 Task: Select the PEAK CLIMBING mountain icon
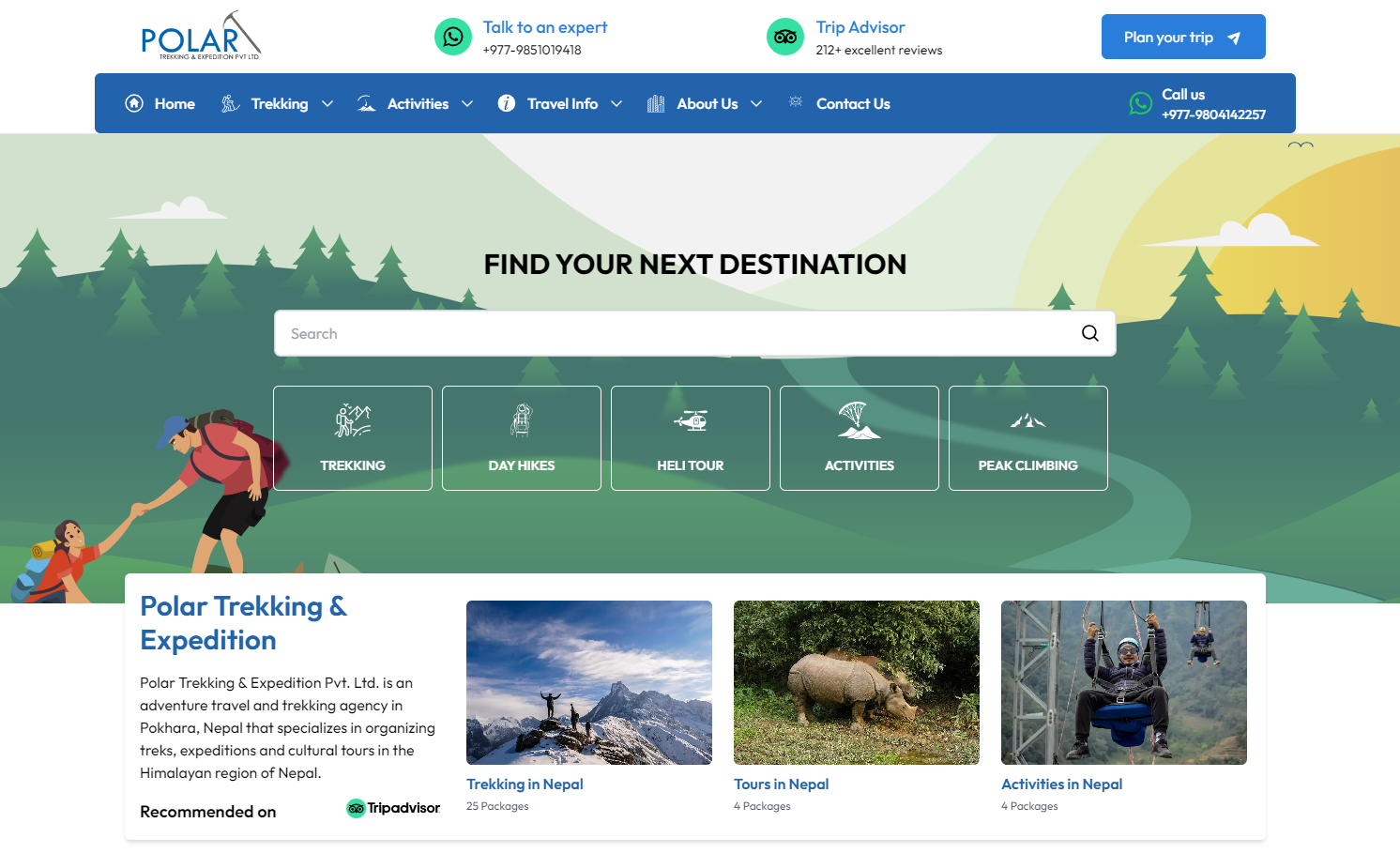1027,422
